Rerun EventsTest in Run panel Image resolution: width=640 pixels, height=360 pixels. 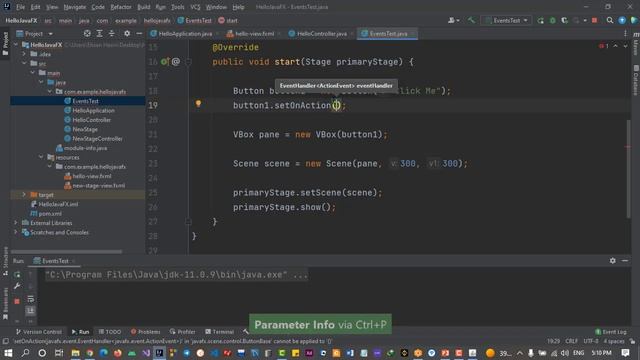[17, 275]
